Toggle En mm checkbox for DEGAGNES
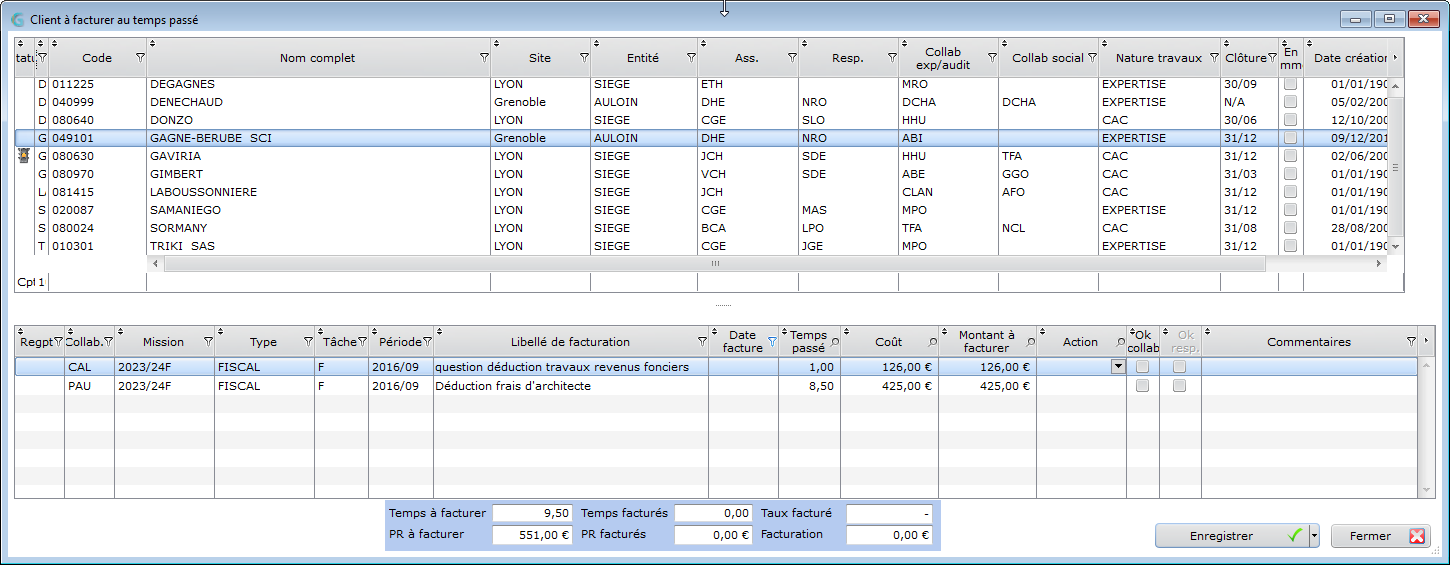1450x565 pixels. pyautogui.click(x=1290, y=84)
